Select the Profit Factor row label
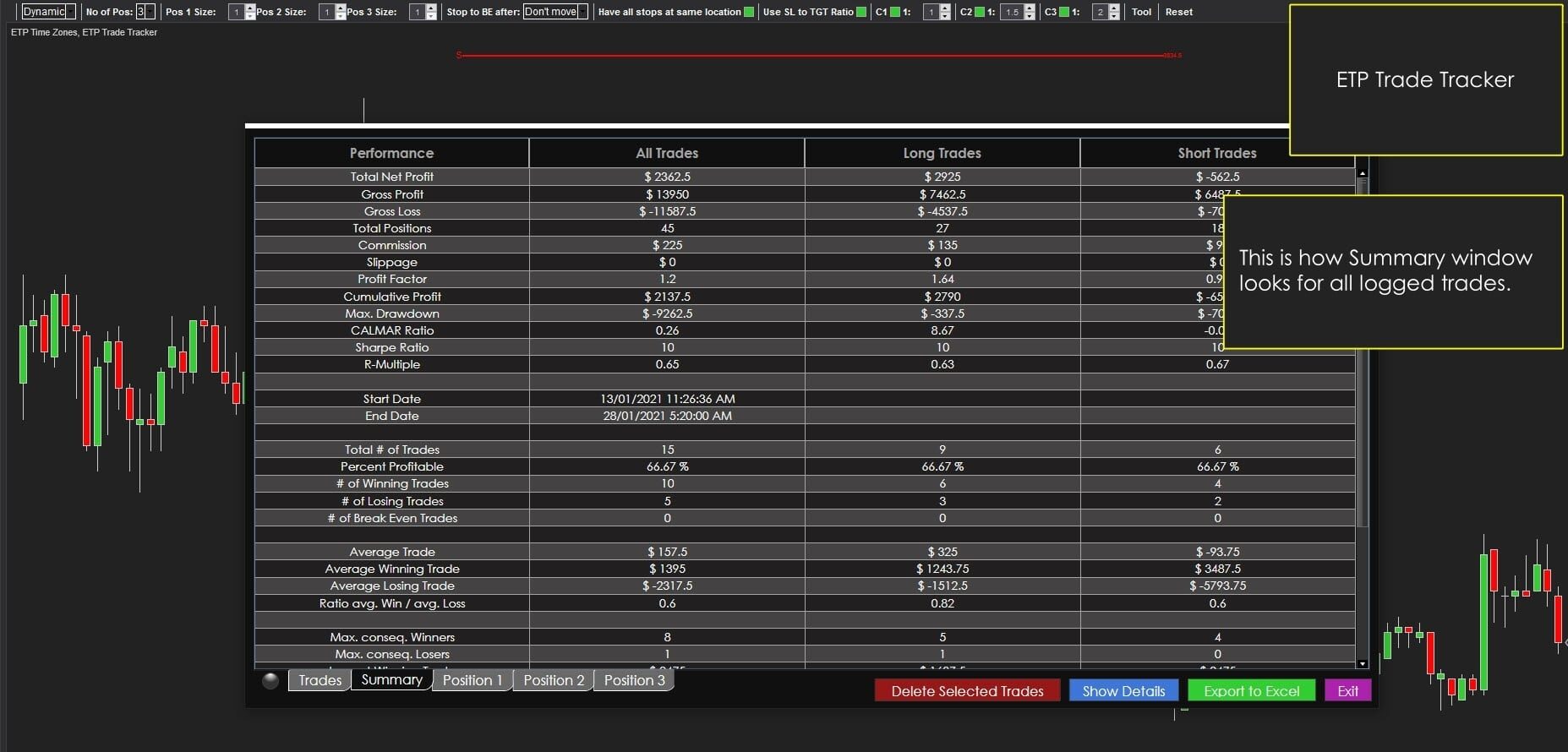Viewport: 1568px width, 752px height. [391, 279]
